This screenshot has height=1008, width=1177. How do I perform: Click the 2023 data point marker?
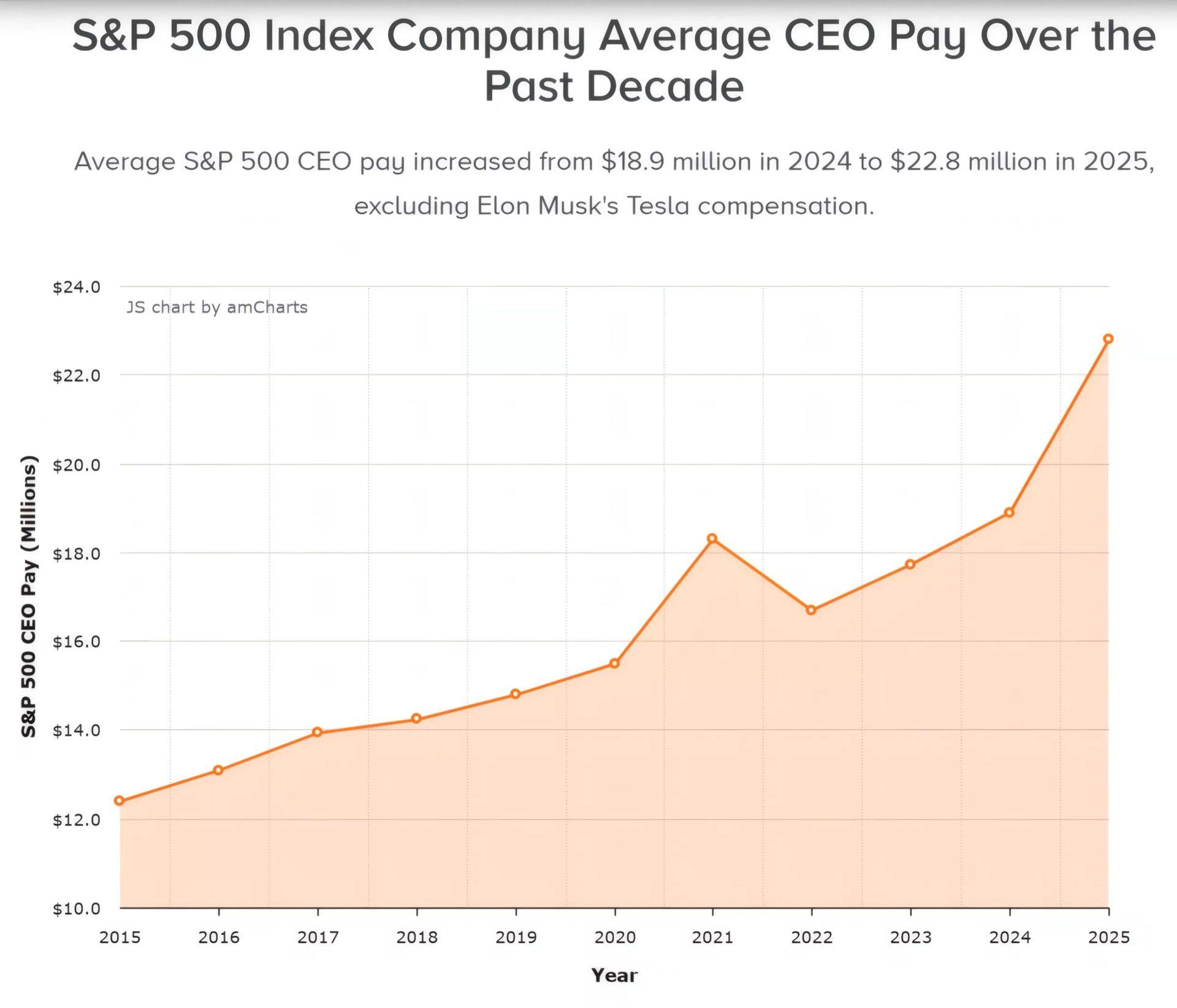[x=910, y=564]
